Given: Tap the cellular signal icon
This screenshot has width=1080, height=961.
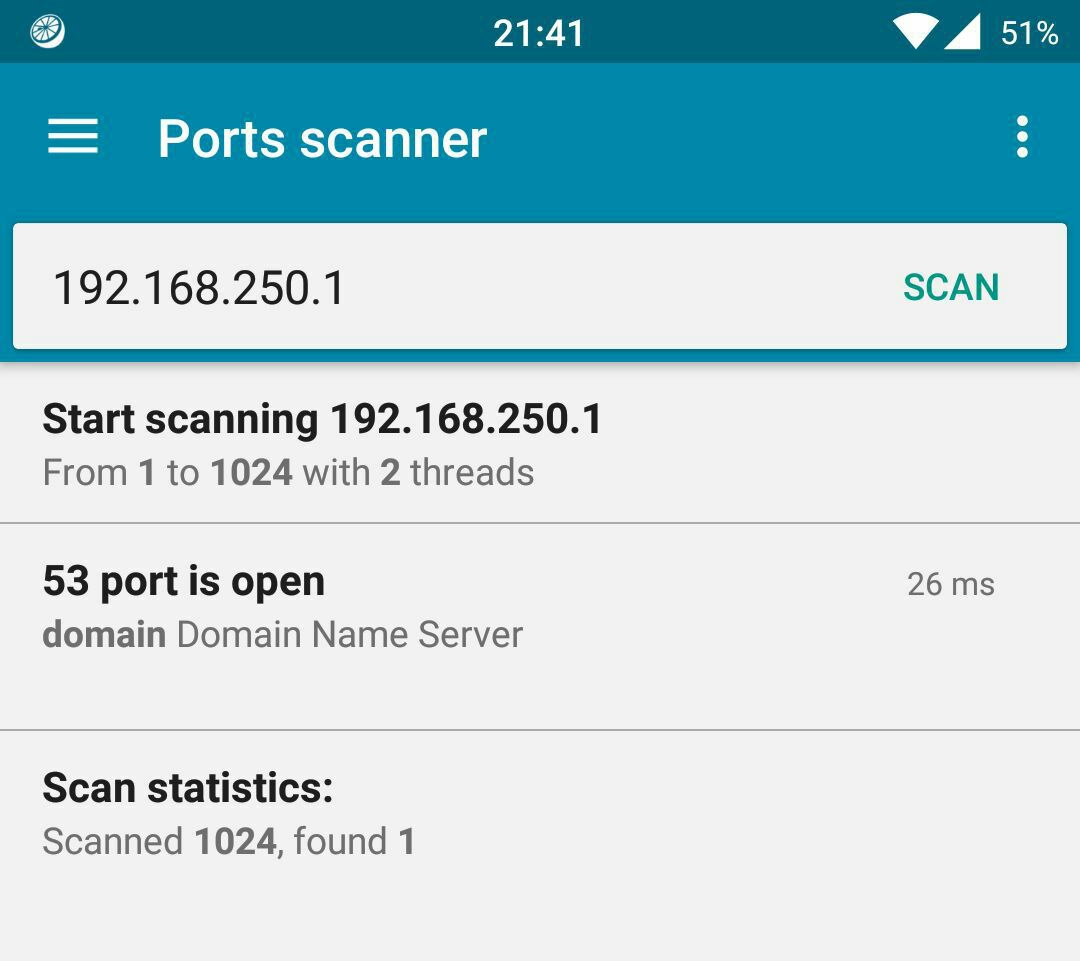Looking at the screenshot, I should pyautogui.click(x=962, y=32).
